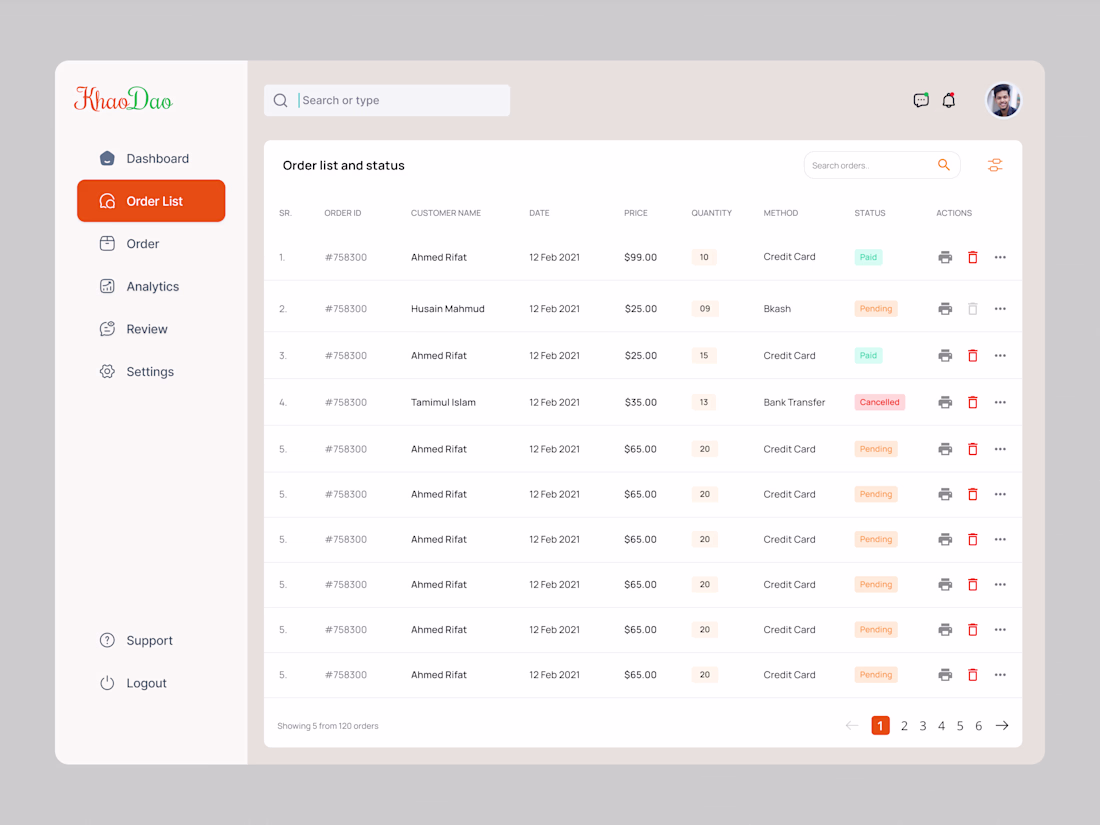The image size is (1100, 825).
Task: Go to pagination page 1
Action: click(x=880, y=725)
